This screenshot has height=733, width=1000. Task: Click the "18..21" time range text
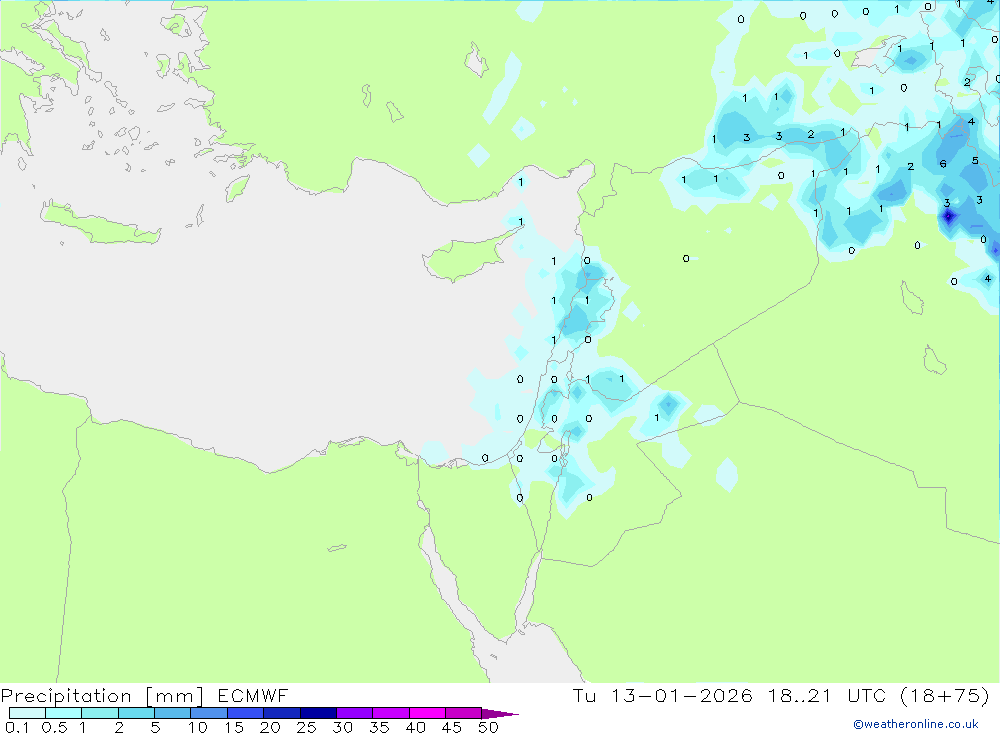[x=800, y=695]
